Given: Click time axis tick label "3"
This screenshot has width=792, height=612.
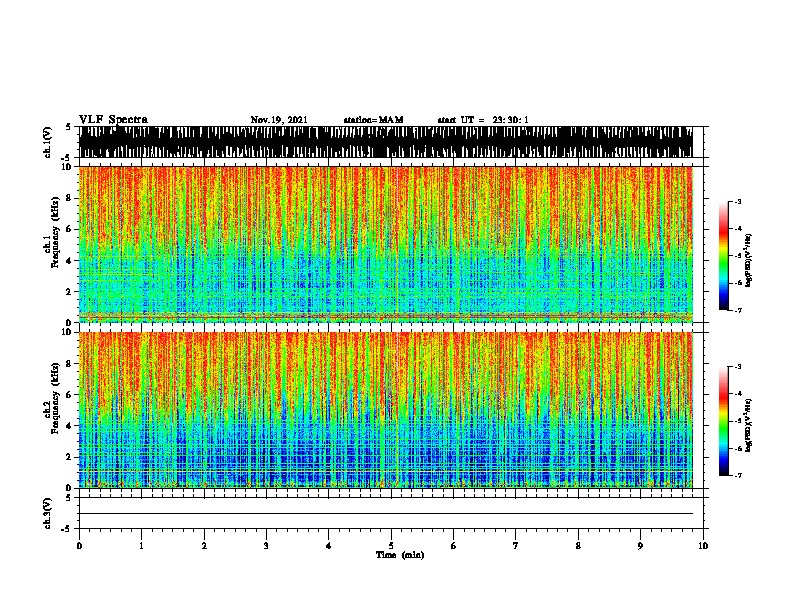Looking at the screenshot, I should [x=266, y=546].
